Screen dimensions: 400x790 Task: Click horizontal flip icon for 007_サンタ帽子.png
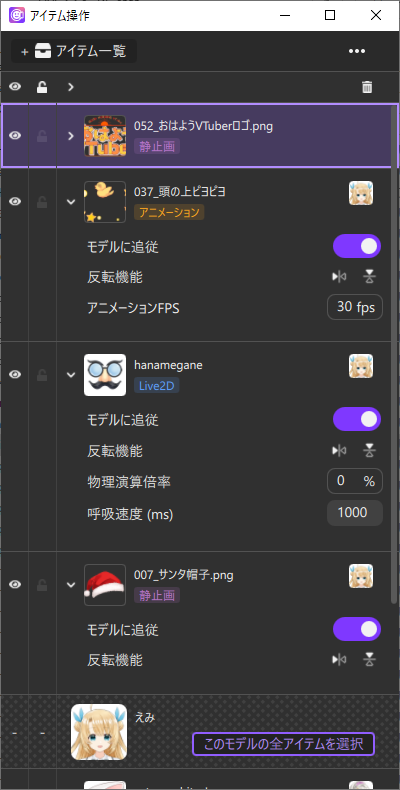click(339, 660)
